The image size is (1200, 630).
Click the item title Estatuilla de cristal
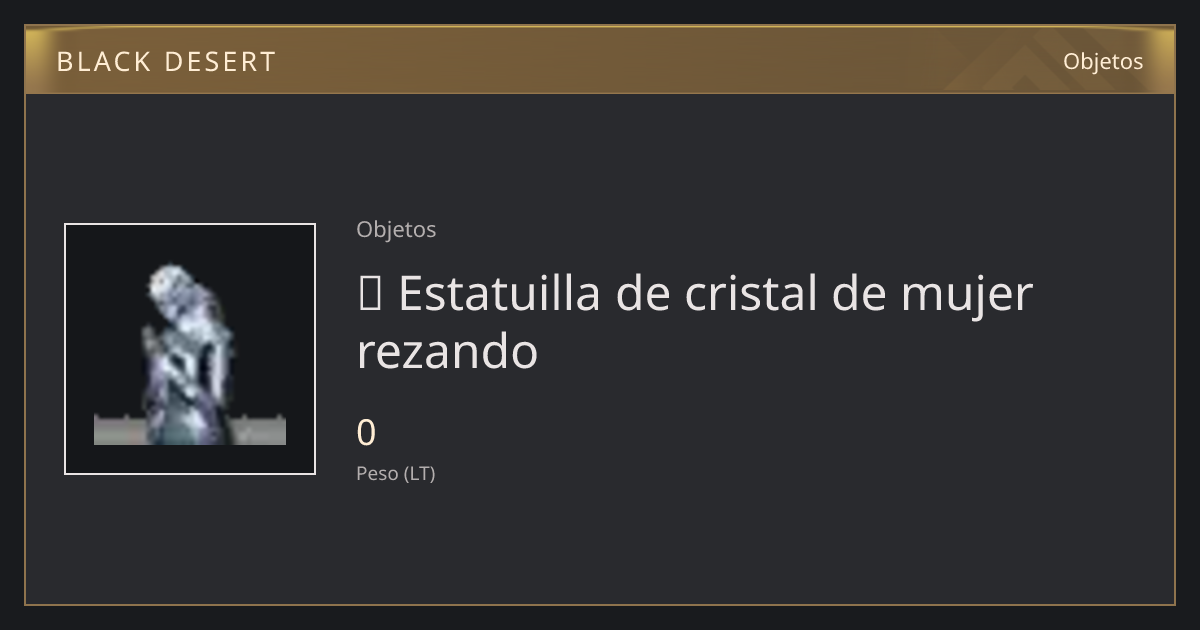695,322
